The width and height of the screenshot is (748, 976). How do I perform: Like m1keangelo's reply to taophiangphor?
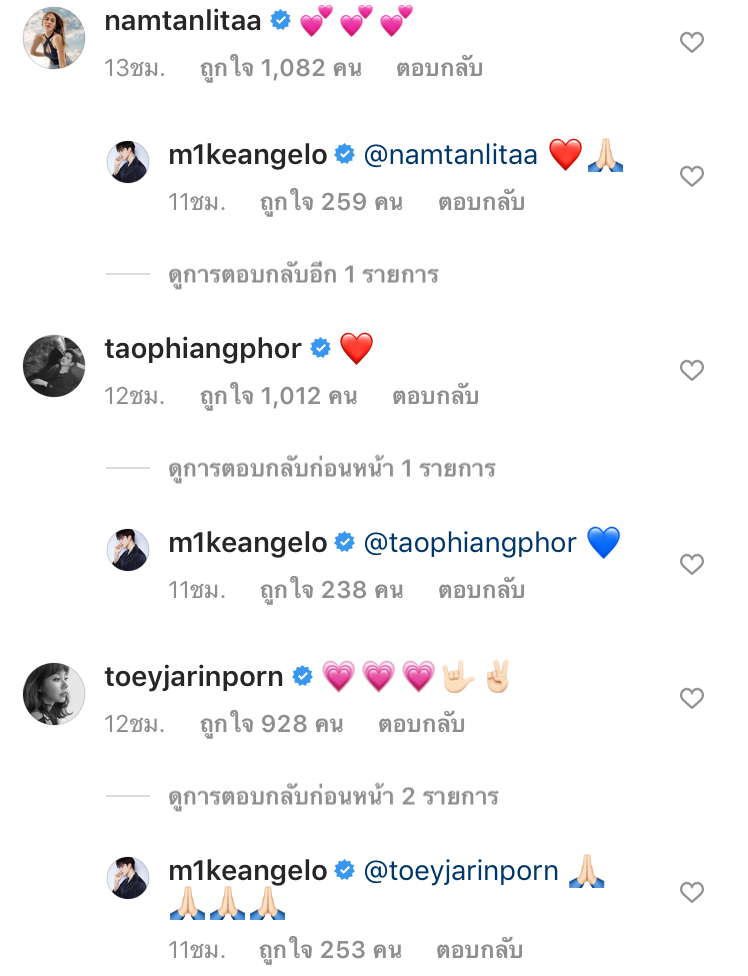[x=692, y=564]
